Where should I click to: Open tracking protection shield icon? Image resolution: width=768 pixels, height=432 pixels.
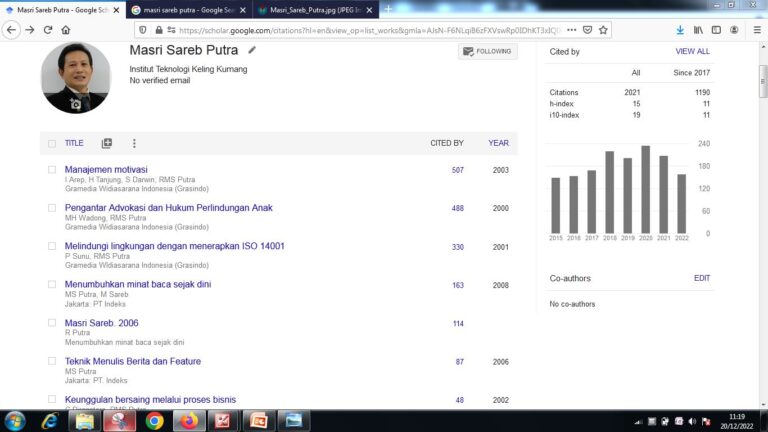[143, 30]
